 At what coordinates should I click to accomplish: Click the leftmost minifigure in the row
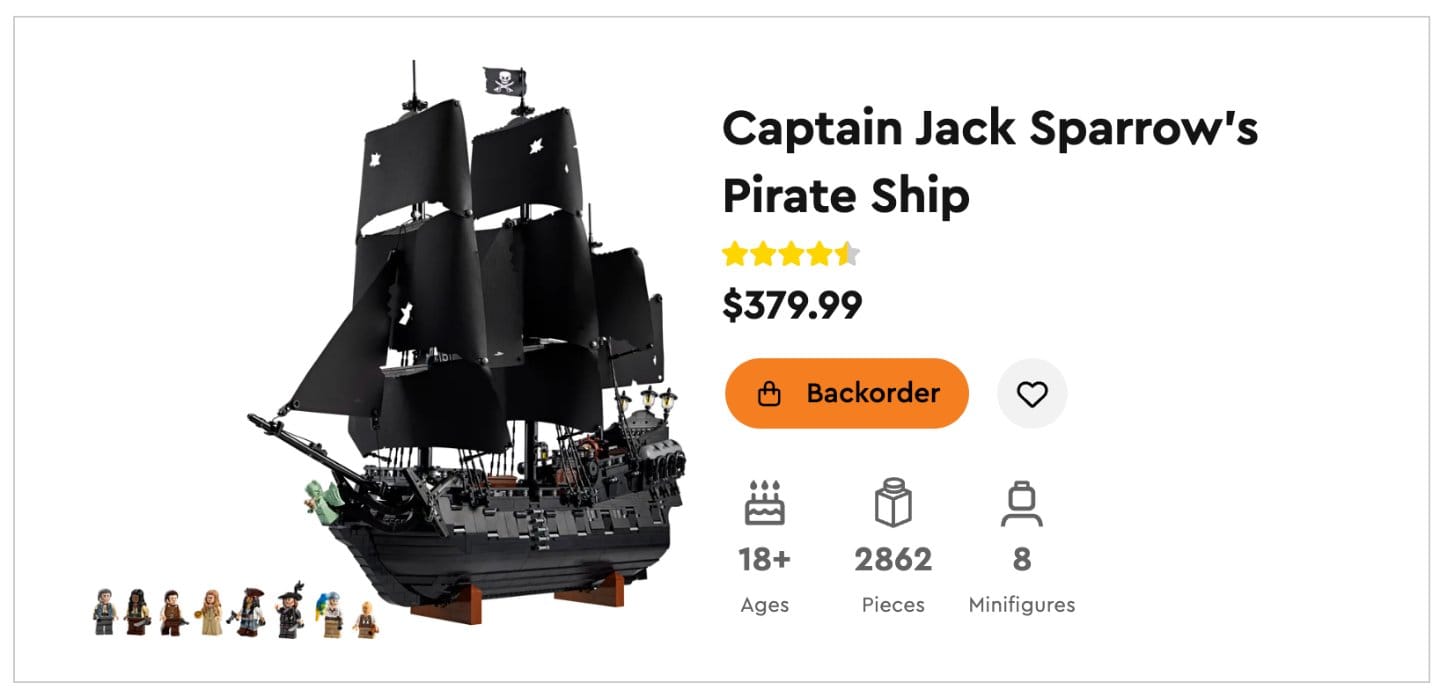click(x=103, y=612)
